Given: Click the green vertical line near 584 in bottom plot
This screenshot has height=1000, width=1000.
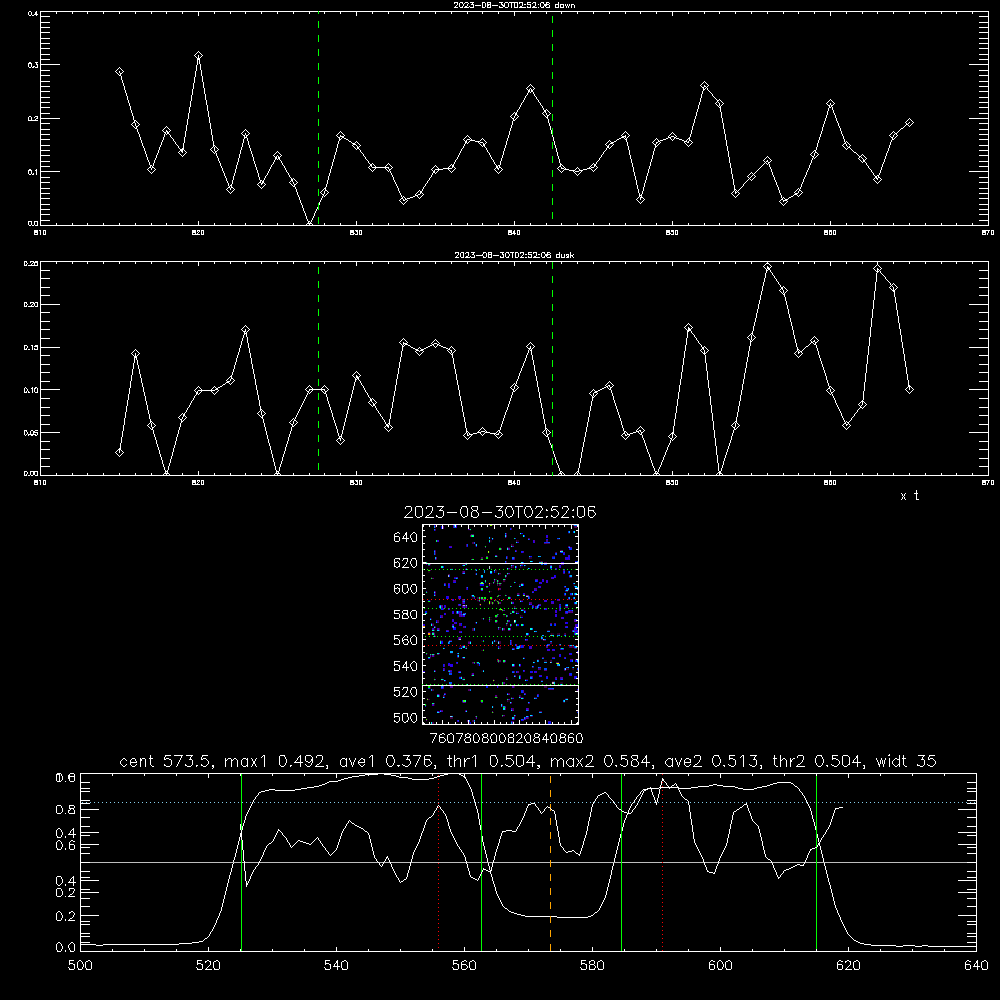Looking at the screenshot, I should point(621,861).
